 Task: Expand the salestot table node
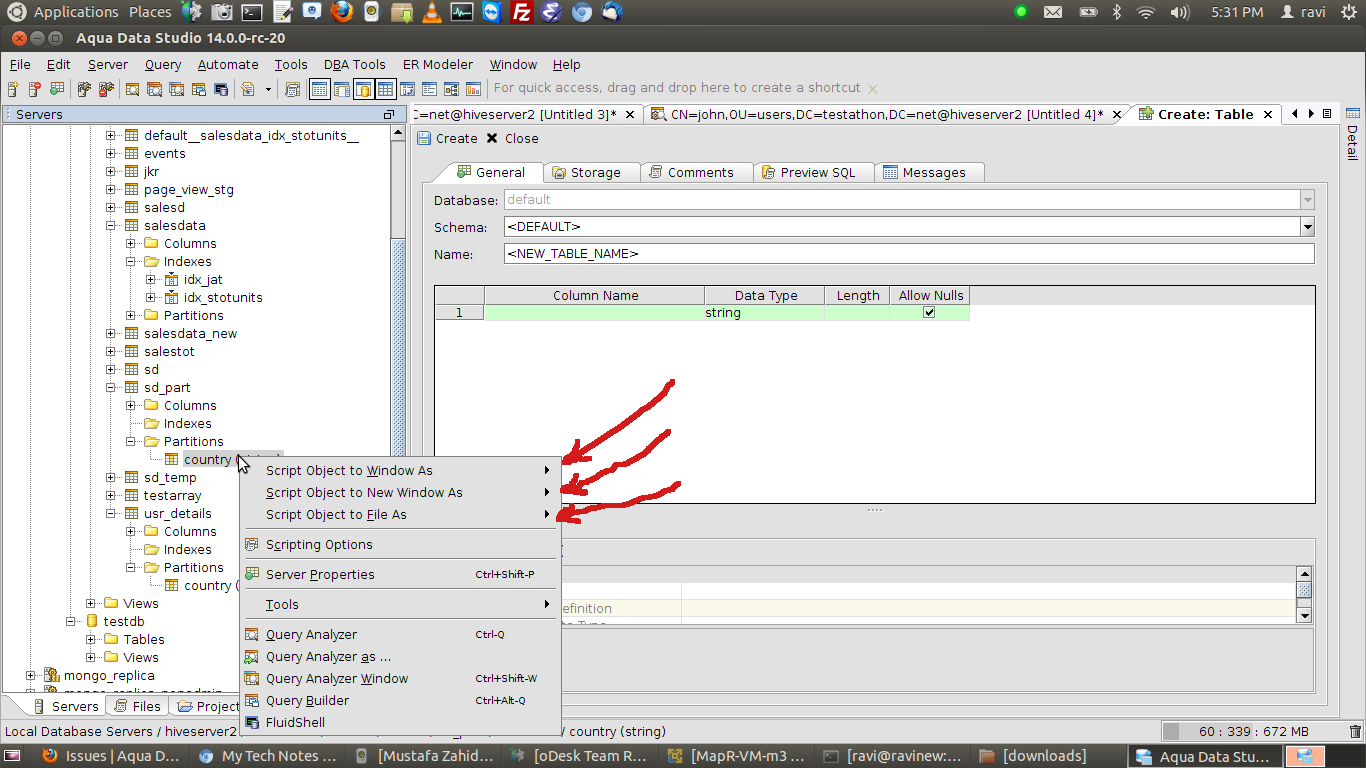point(111,352)
